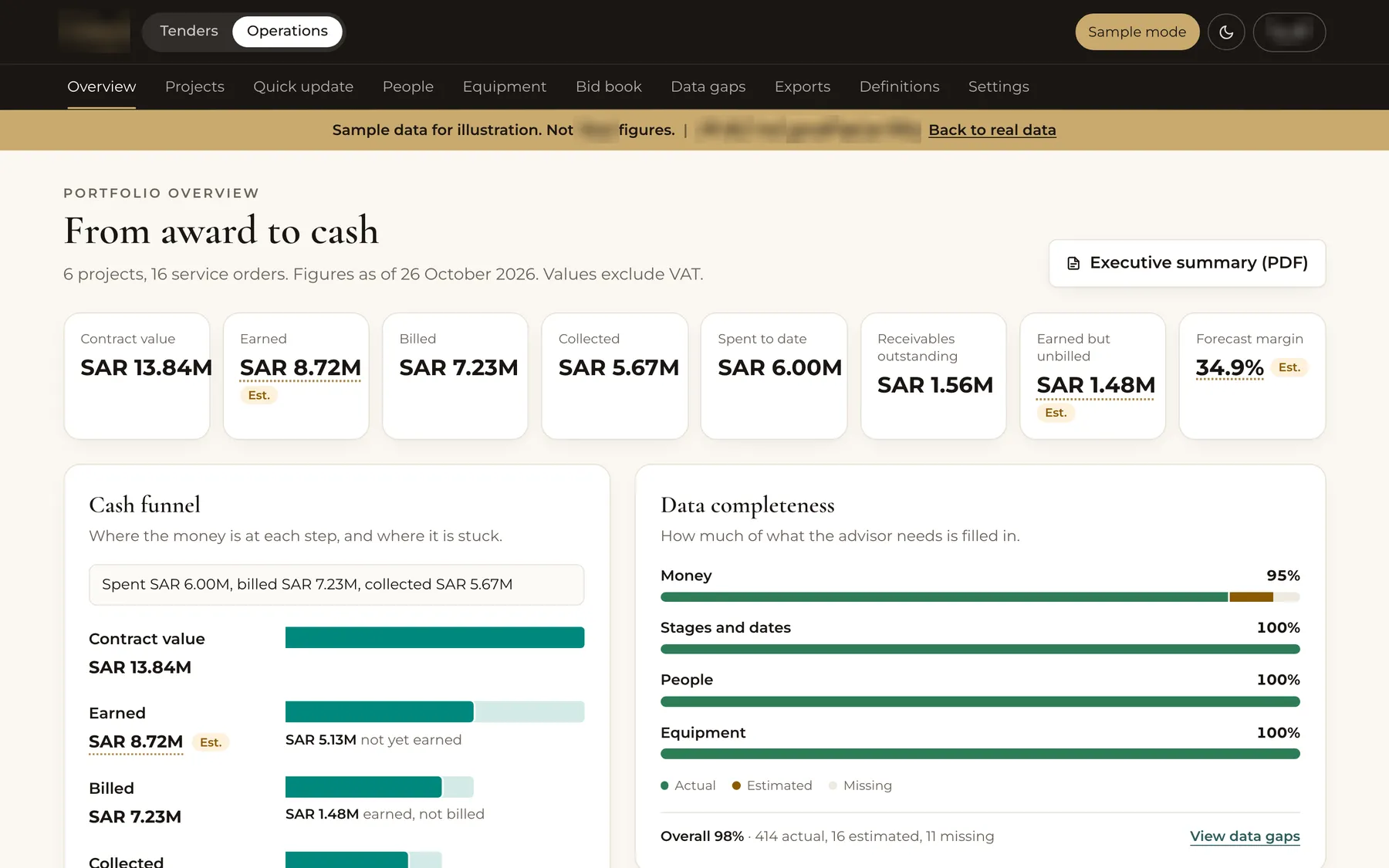The width and height of the screenshot is (1389, 868).
Task: Download the Executive summary (PDF)
Action: click(x=1187, y=263)
